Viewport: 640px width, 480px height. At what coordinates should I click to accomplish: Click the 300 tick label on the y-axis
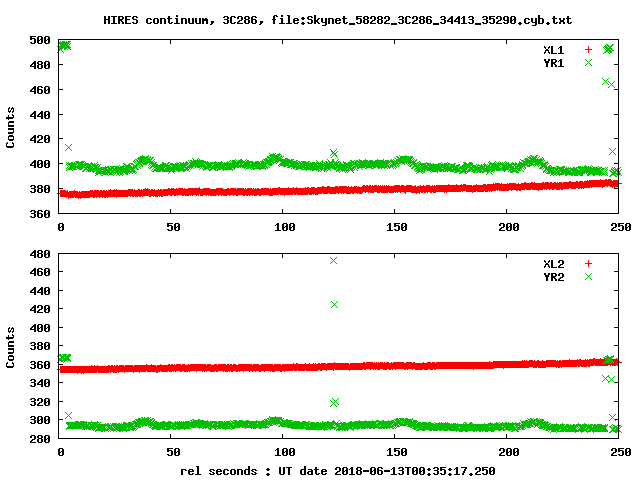pos(40,420)
